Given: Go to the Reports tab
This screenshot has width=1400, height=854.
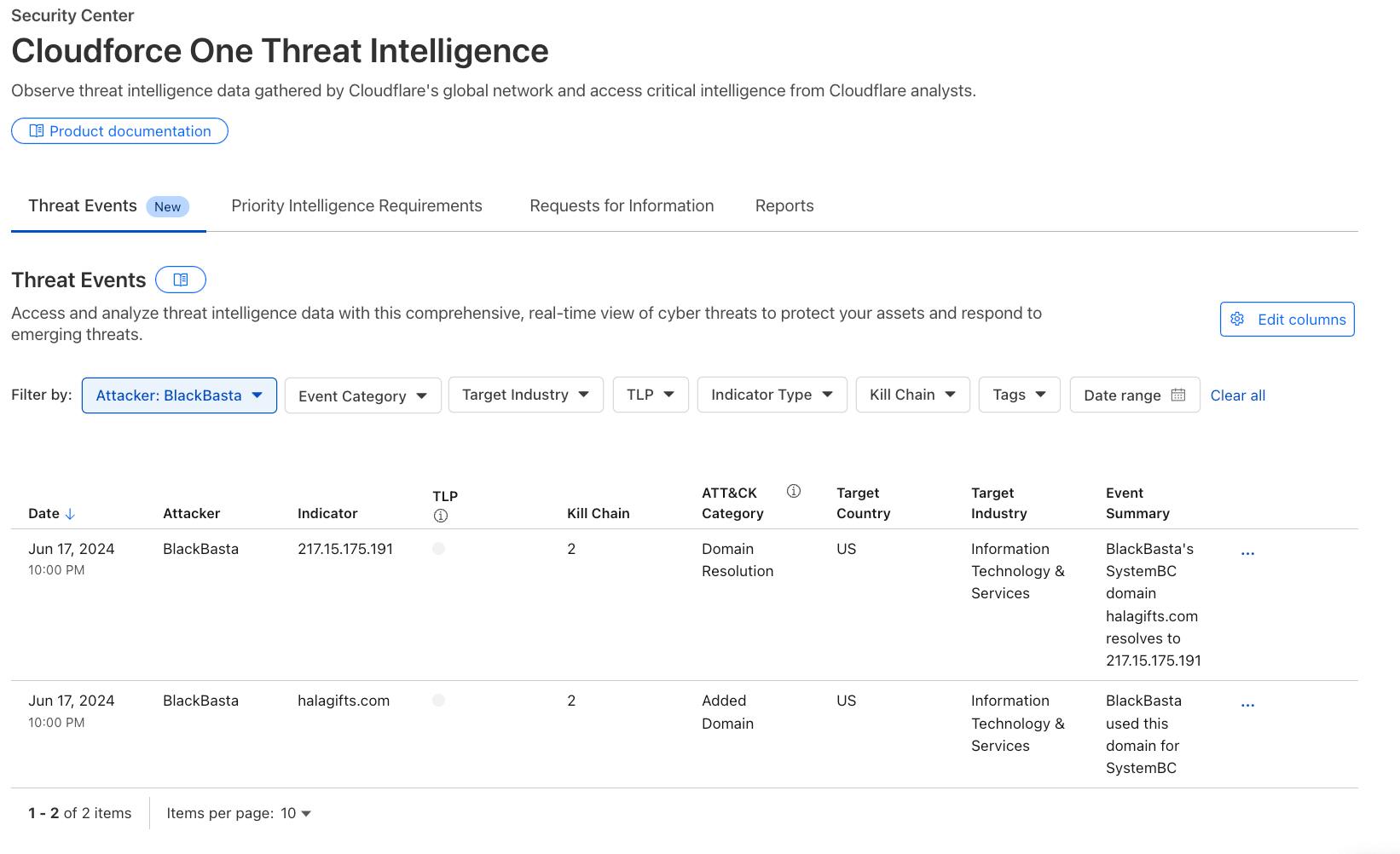Looking at the screenshot, I should coord(784,205).
